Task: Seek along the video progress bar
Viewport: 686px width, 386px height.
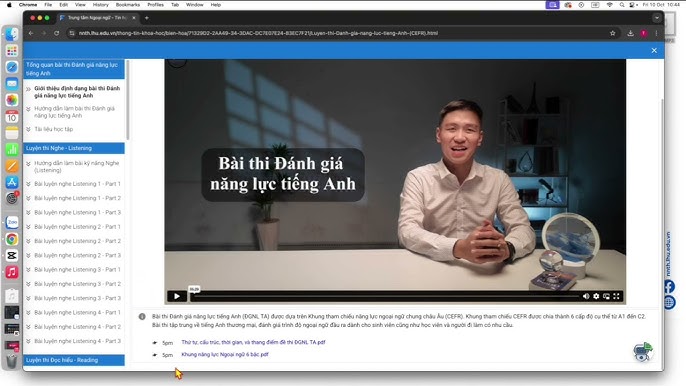Action: pyautogui.click(x=385, y=296)
